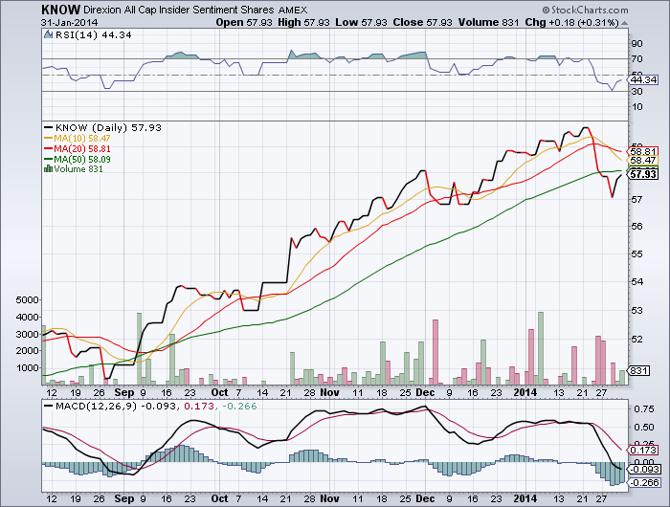
Task: Click the -0.266 value in the MACD legend
Action: tap(239, 406)
